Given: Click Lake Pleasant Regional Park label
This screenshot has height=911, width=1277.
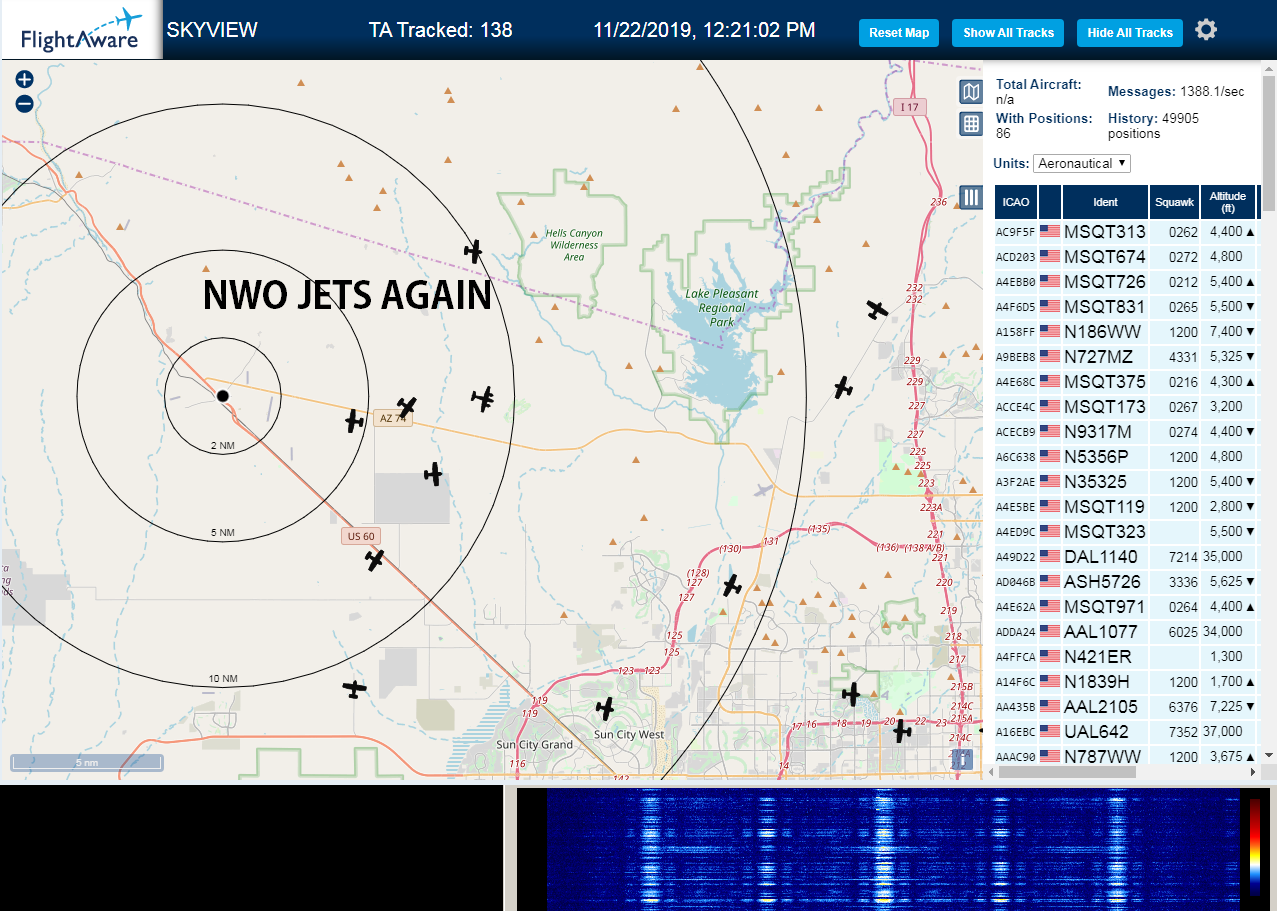Looking at the screenshot, I should point(721,307).
